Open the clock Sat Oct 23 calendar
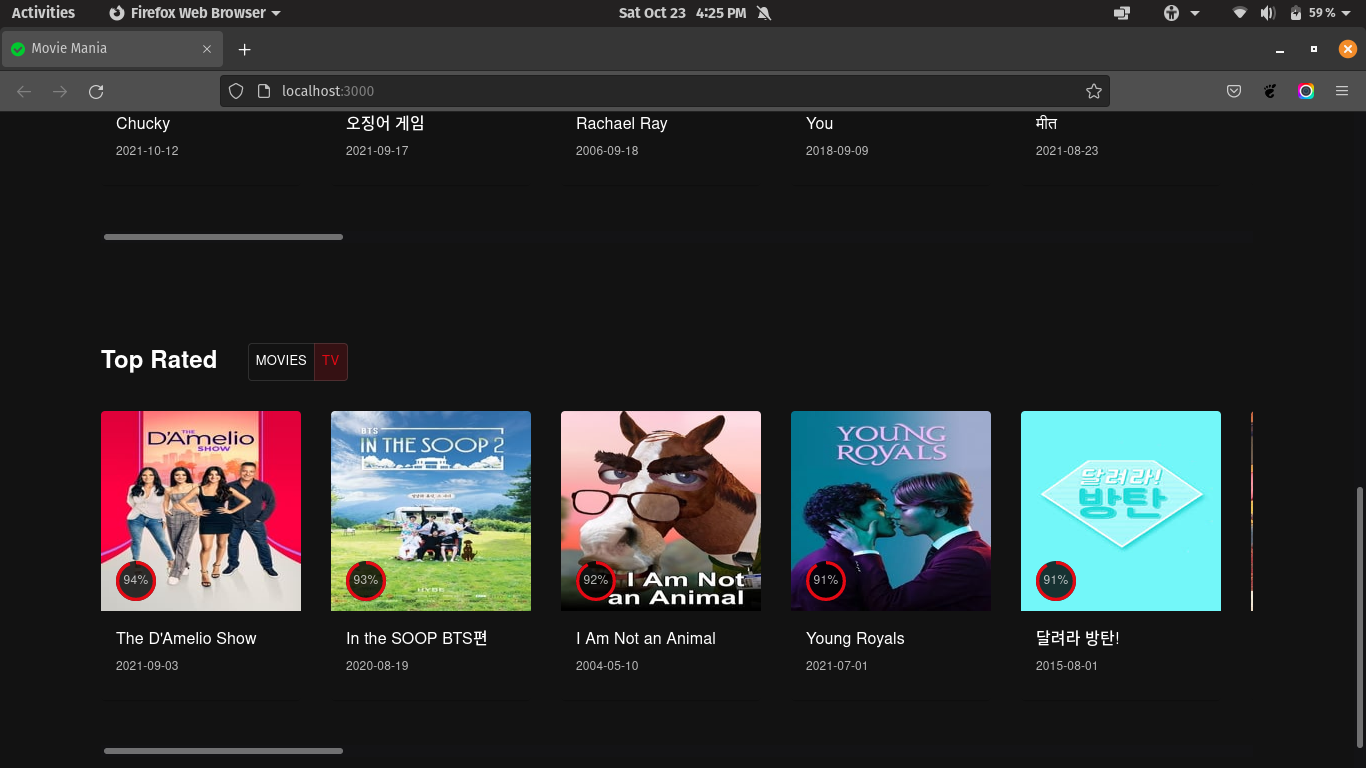The height and width of the screenshot is (768, 1366). tap(682, 13)
